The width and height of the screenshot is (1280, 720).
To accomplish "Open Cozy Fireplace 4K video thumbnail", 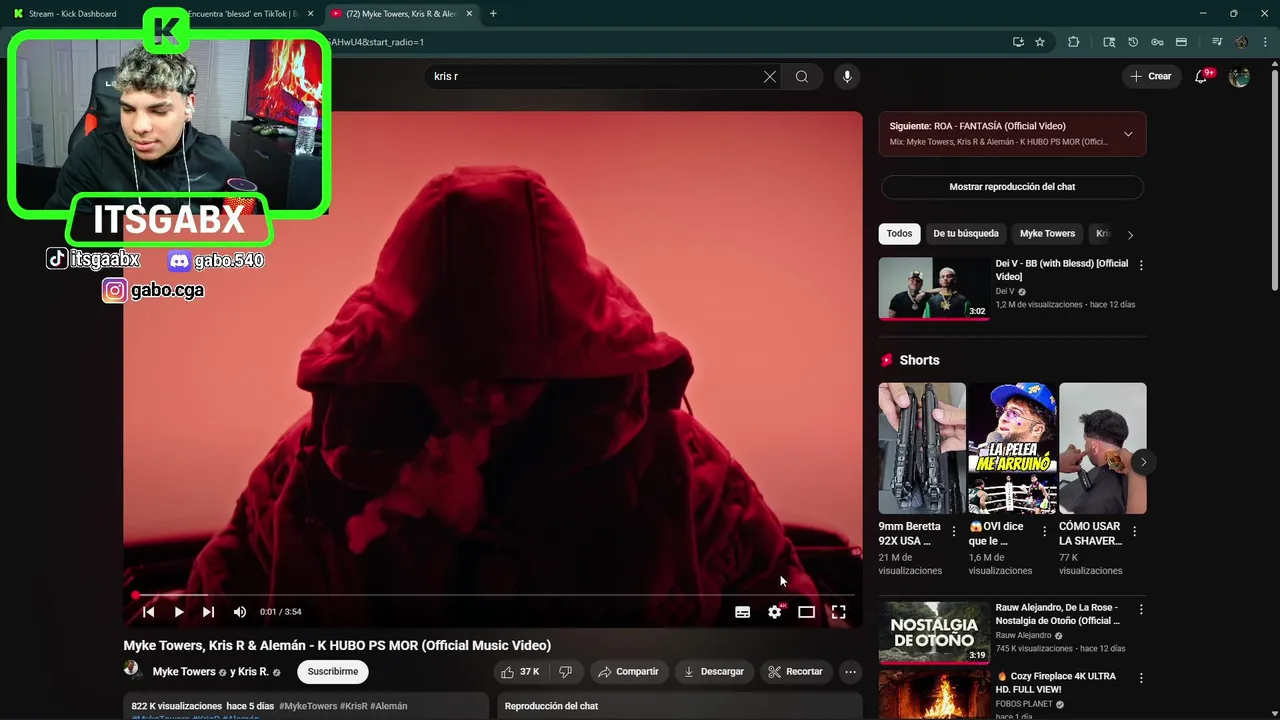I will coord(934,694).
